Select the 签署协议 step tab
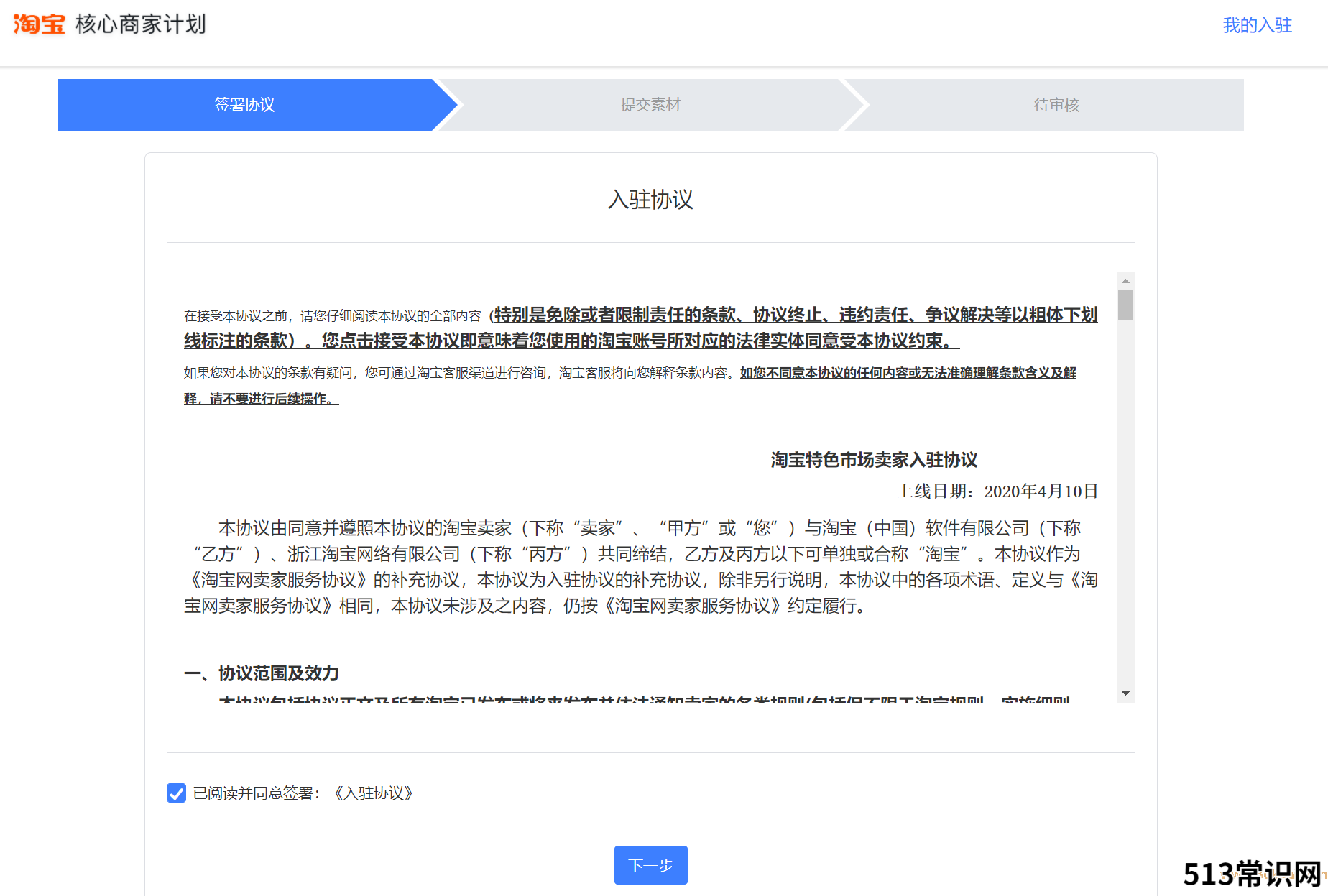This screenshot has height=896, width=1328. (244, 105)
